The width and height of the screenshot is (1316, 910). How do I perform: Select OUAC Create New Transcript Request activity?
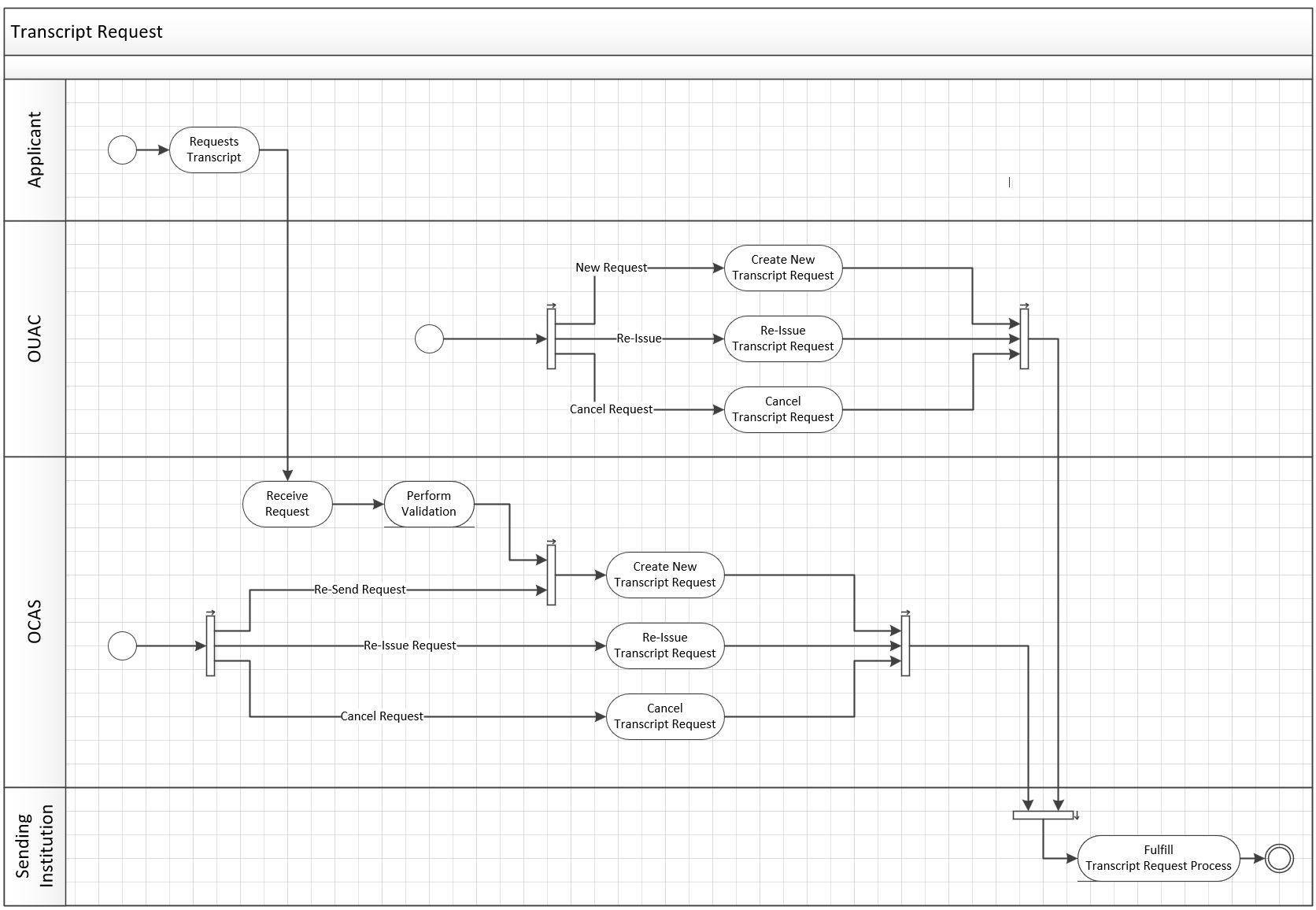click(x=783, y=268)
